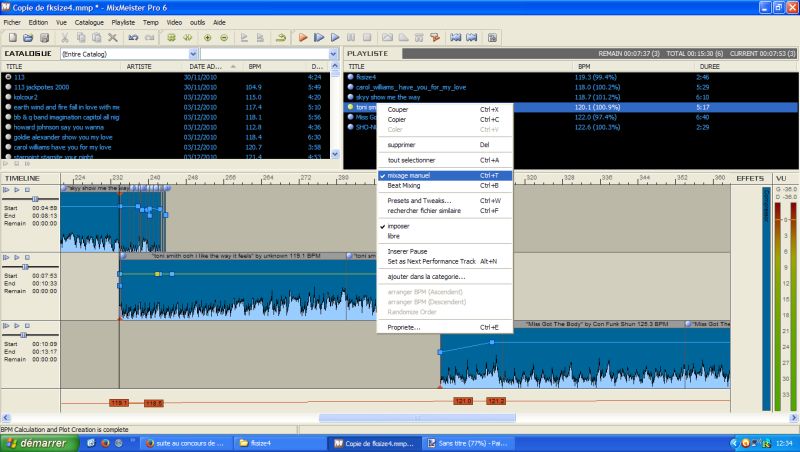Click the yellow-green return arrow icon

point(281,38)
